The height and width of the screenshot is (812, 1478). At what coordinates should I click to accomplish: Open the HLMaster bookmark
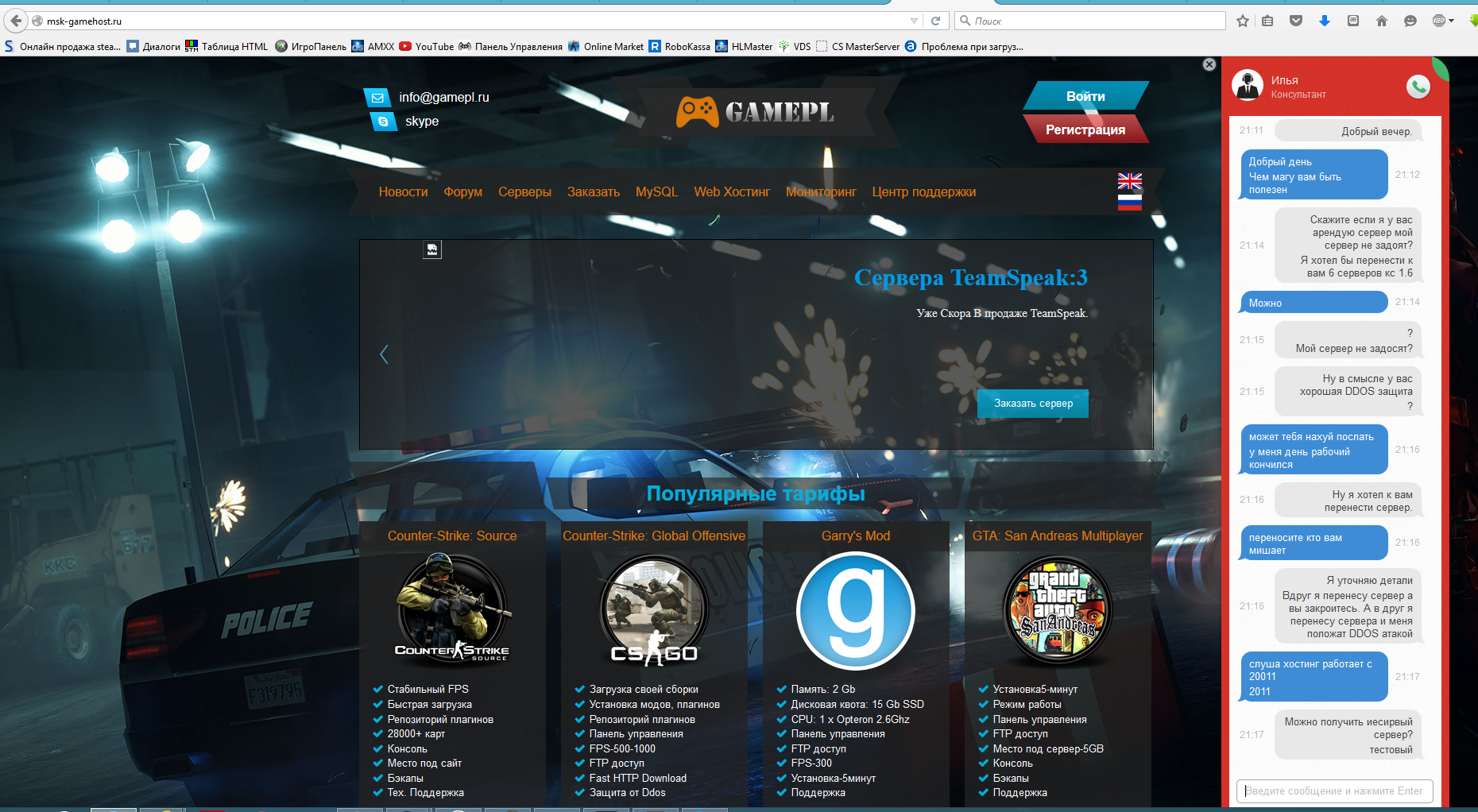click(x=744, y=46)
